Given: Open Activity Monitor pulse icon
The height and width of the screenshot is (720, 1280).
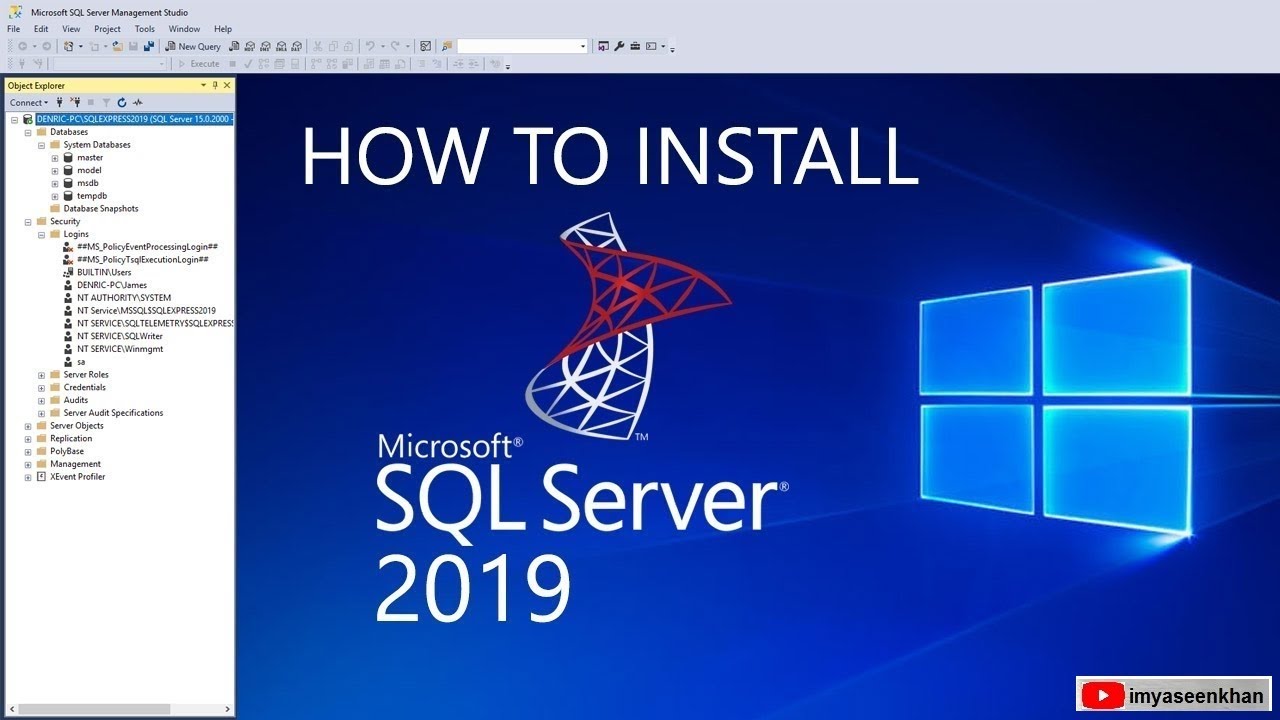Looking at the screenshot, I should tap(138, 102).
